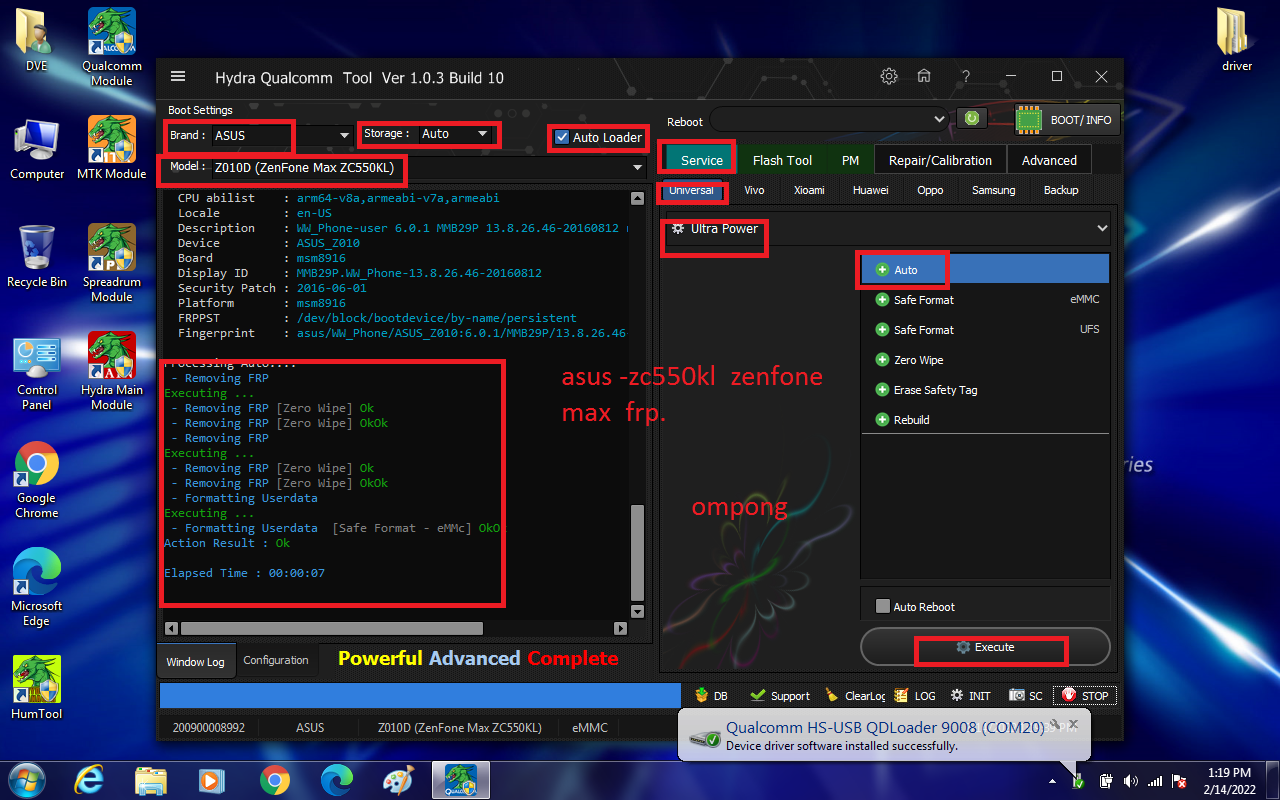
Task: Open the hamburger menu in Hydra tool
Action: pyautogui.click(x=178, y=77)
